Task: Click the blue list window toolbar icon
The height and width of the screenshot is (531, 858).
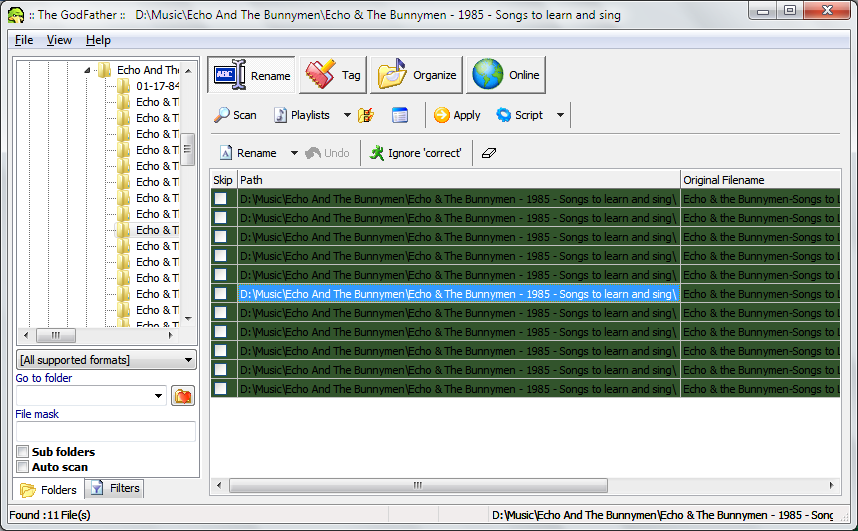Action: pyautogui.click(x=399, y=115)
